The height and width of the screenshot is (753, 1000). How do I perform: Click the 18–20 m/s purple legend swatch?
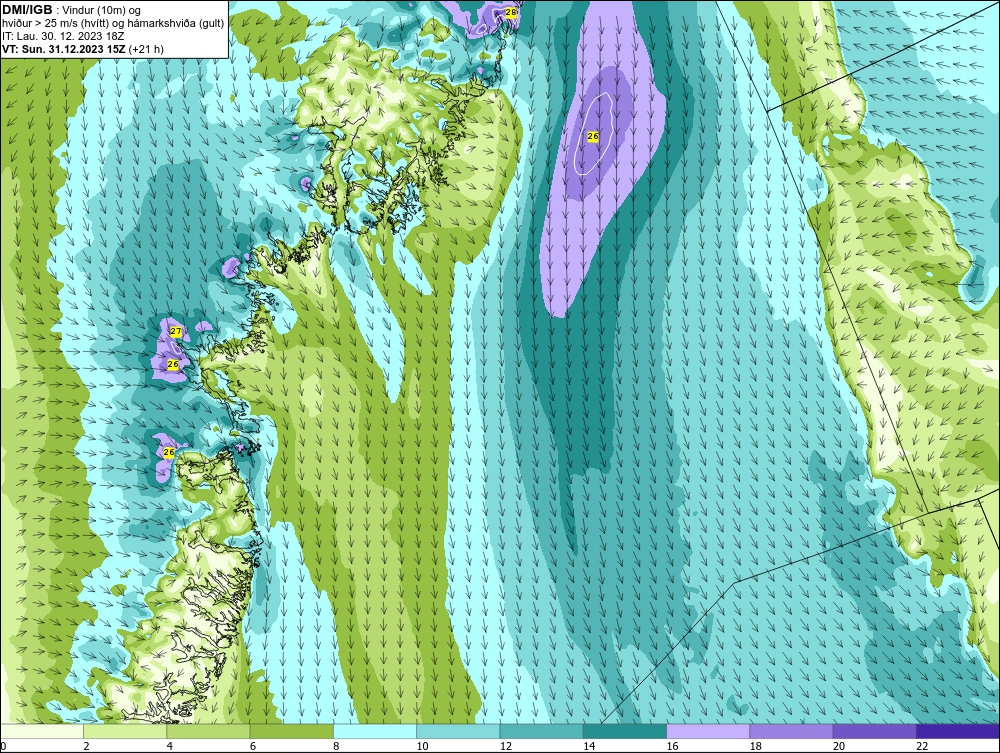[791, 731]
